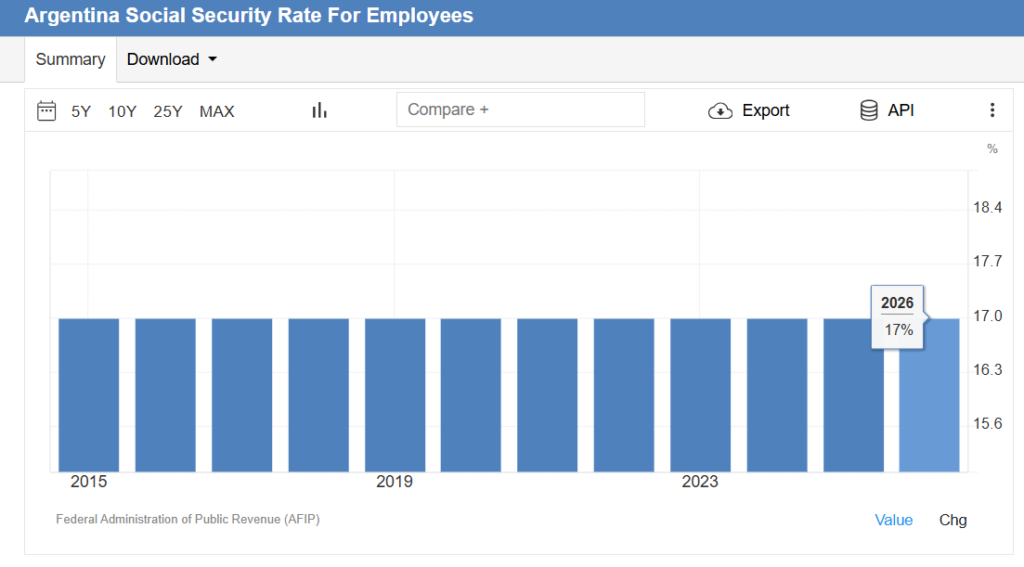Click the API database icon

pyautogui.click(x=869, y=111)
